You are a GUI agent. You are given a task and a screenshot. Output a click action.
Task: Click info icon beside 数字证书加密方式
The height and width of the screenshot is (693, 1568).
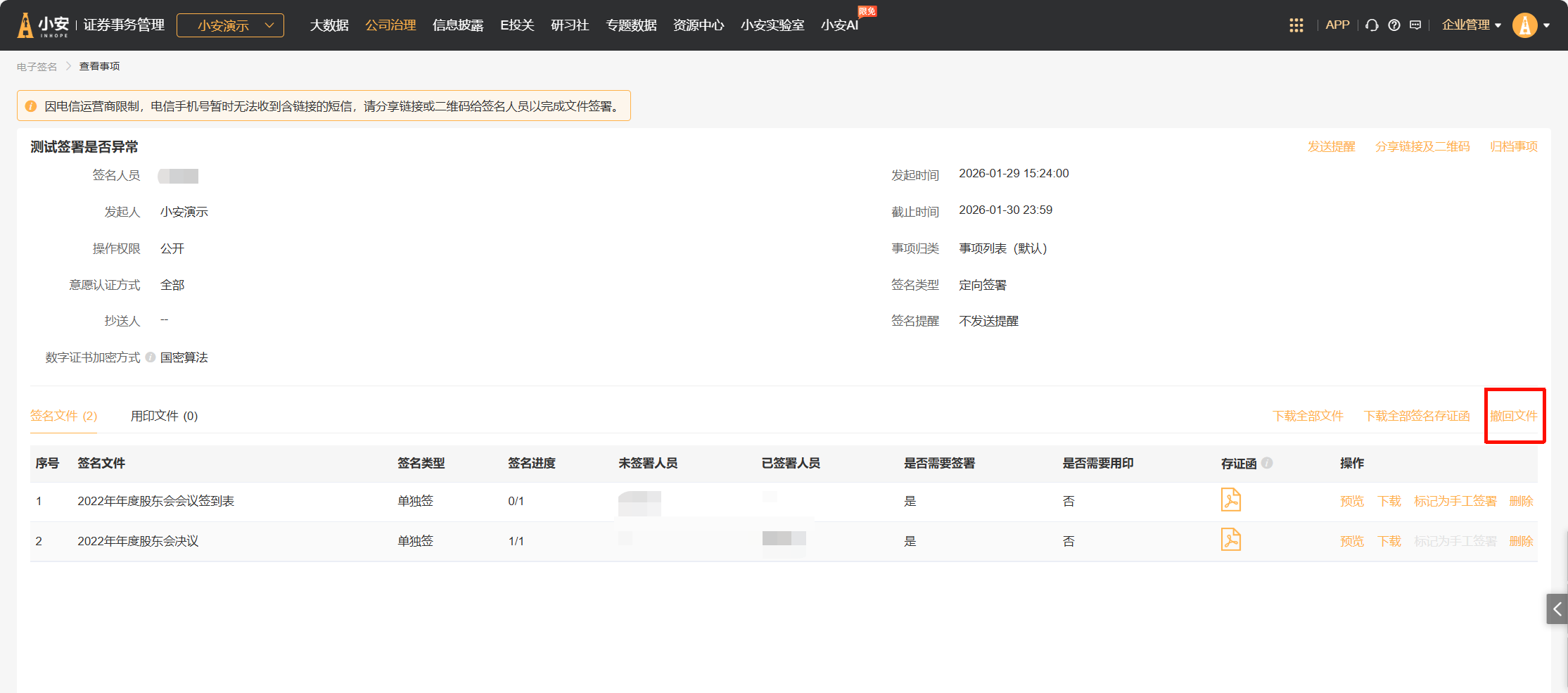(151, 357)
